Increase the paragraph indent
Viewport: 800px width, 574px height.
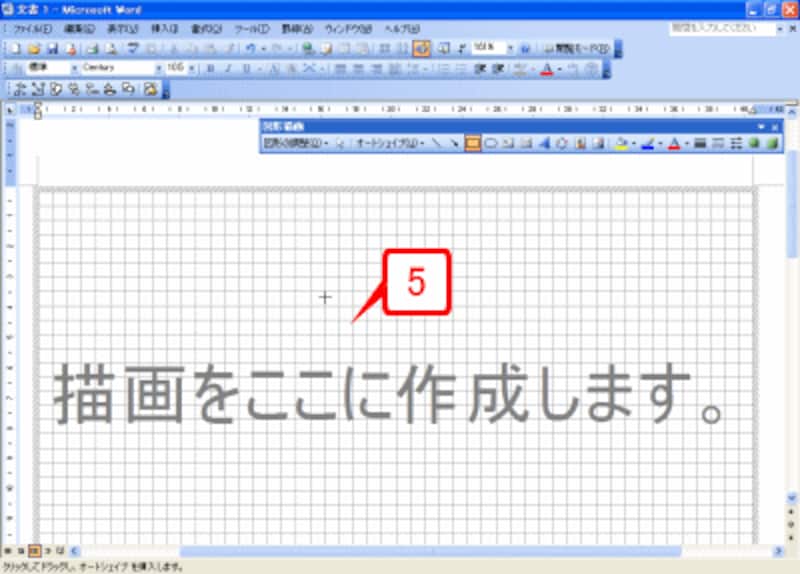pos(498,68)
